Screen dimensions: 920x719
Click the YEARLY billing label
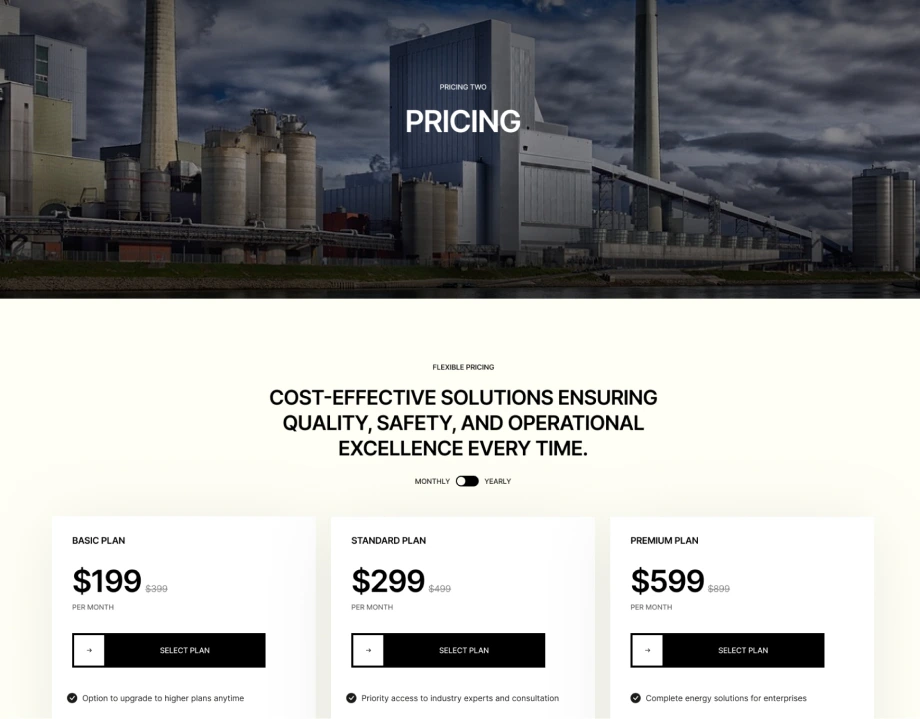[x=498, y=481]
